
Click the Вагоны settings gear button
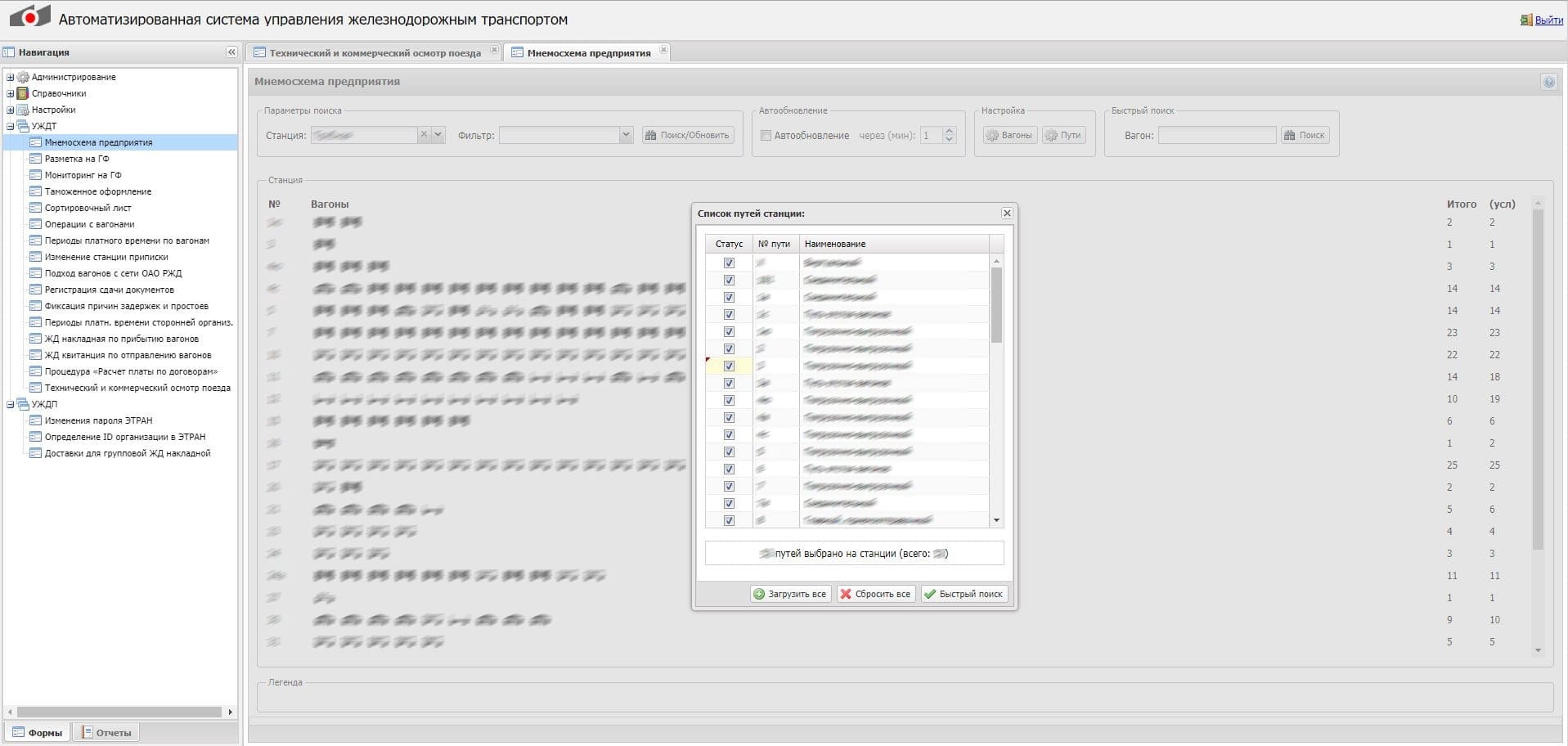click(x=1009, y=135)
